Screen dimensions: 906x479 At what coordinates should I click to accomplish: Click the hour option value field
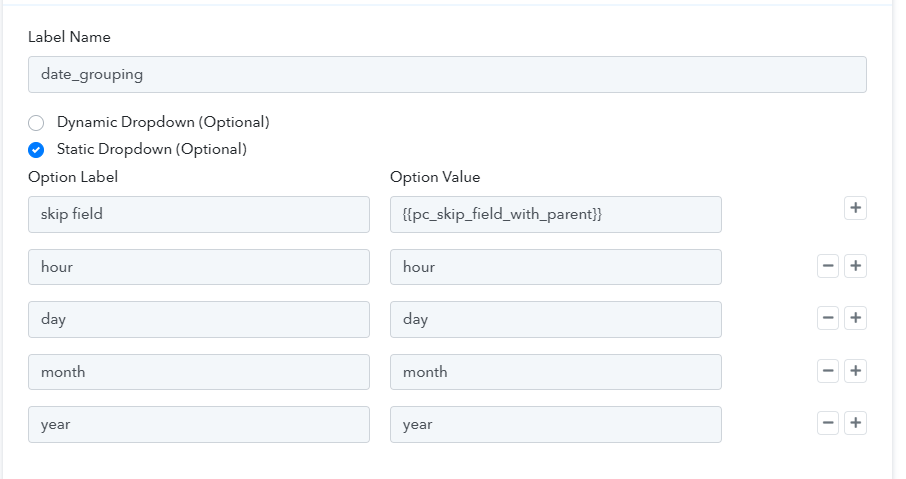[x=555, y=267]
